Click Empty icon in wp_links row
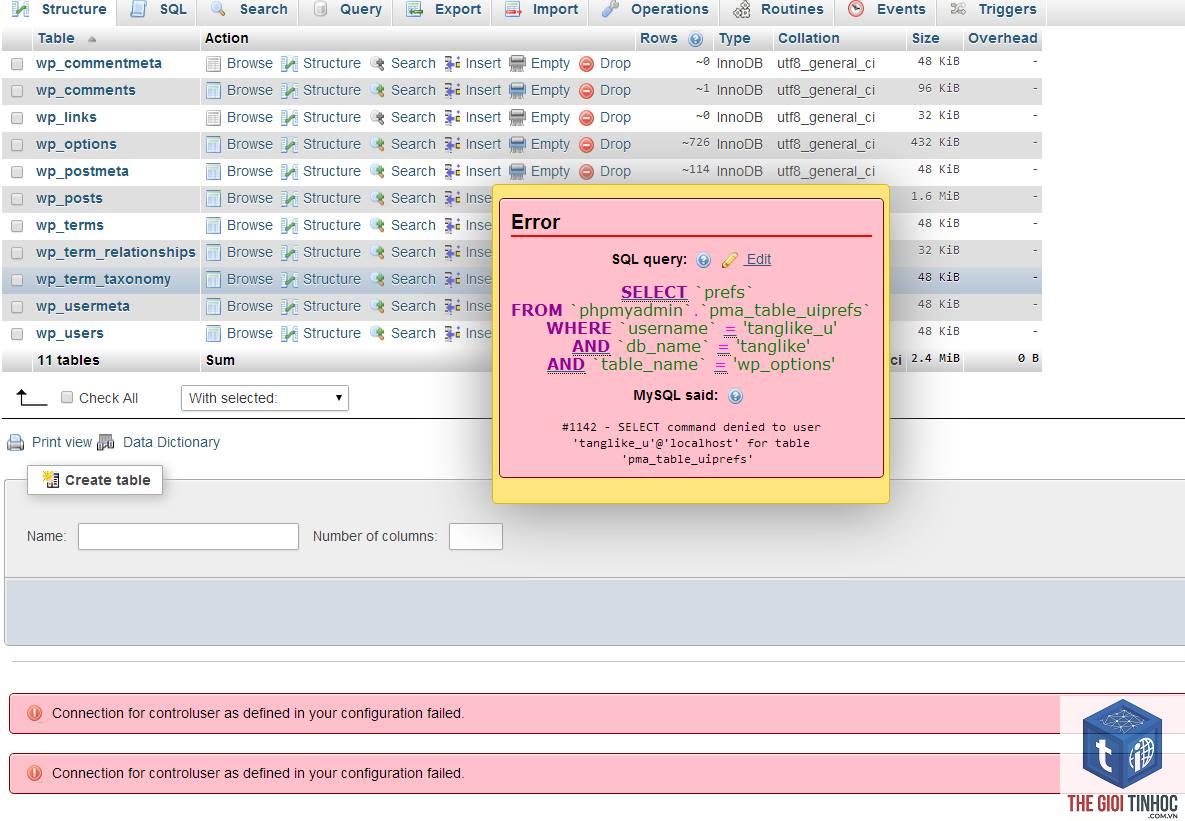Image resolution: width=1185 pixels, height=821 pixels. tap(517, 118)
